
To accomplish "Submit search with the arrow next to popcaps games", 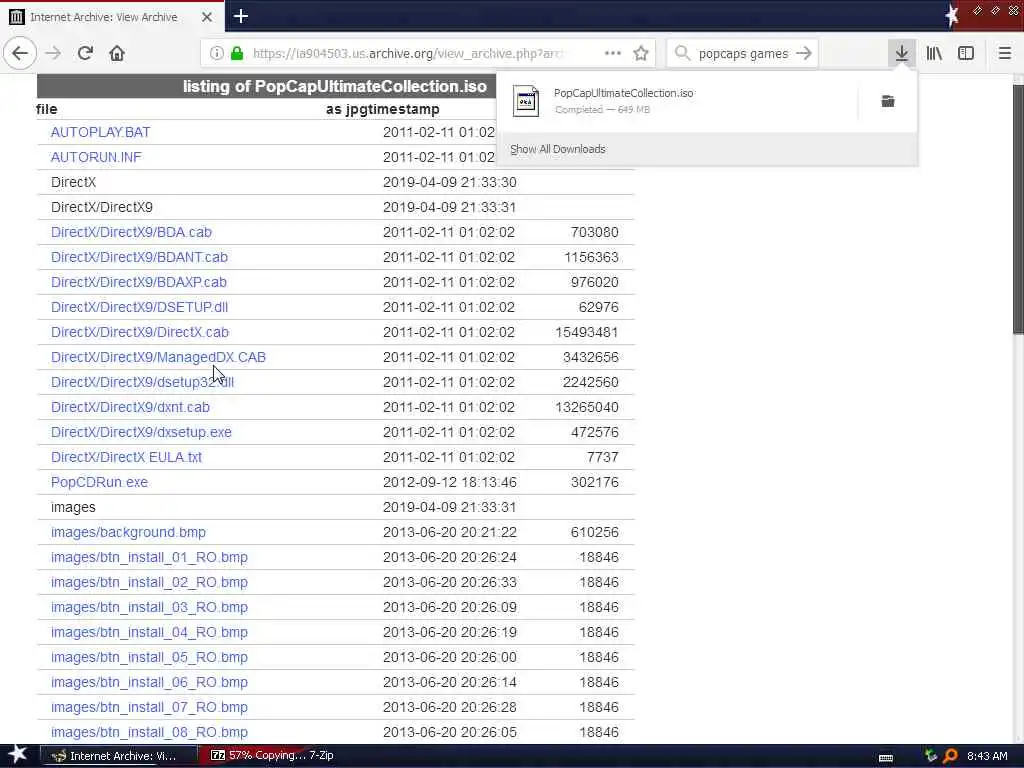I will click(804, 53).
